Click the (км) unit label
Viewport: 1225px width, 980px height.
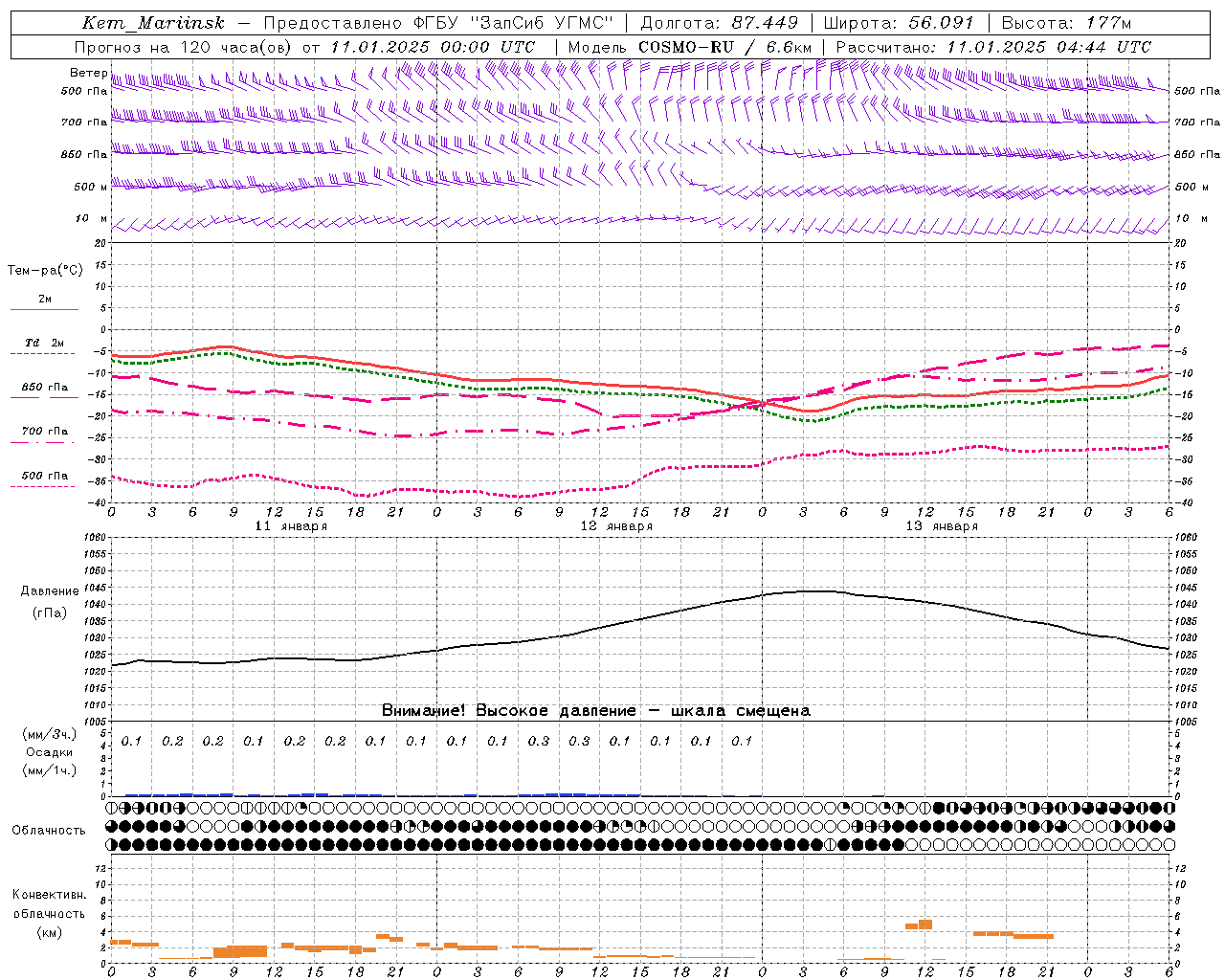(49, 932)
